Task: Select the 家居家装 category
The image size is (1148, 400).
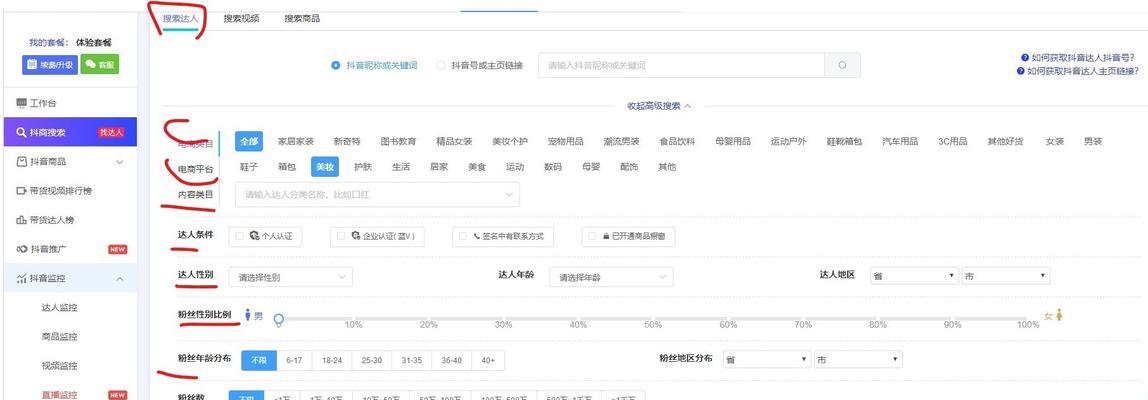Action: point(296,141)
